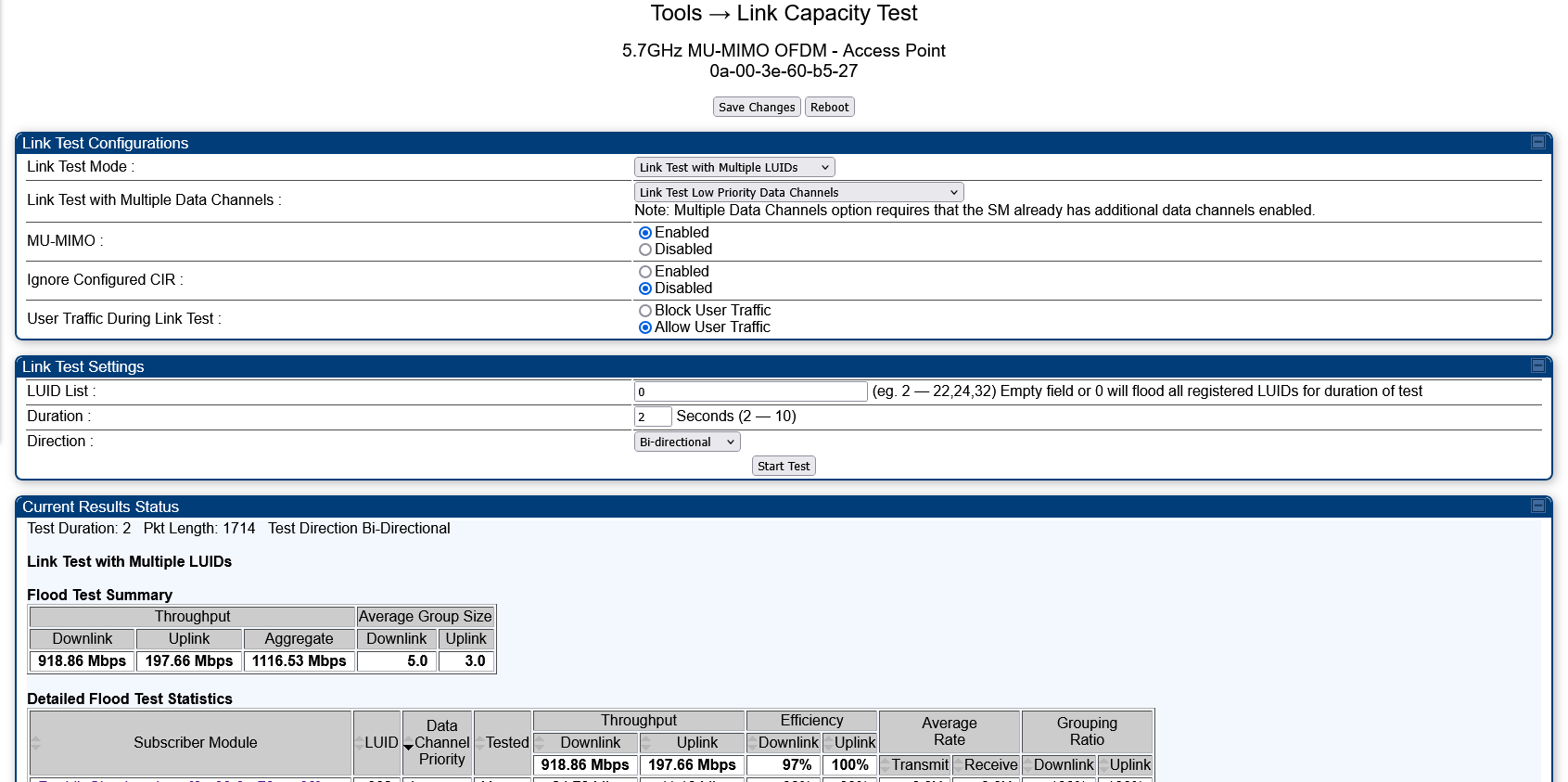Disable MU-MIMO radio option
The image size is (1568, 782).
pyautogui.click(x=645, y=250)
